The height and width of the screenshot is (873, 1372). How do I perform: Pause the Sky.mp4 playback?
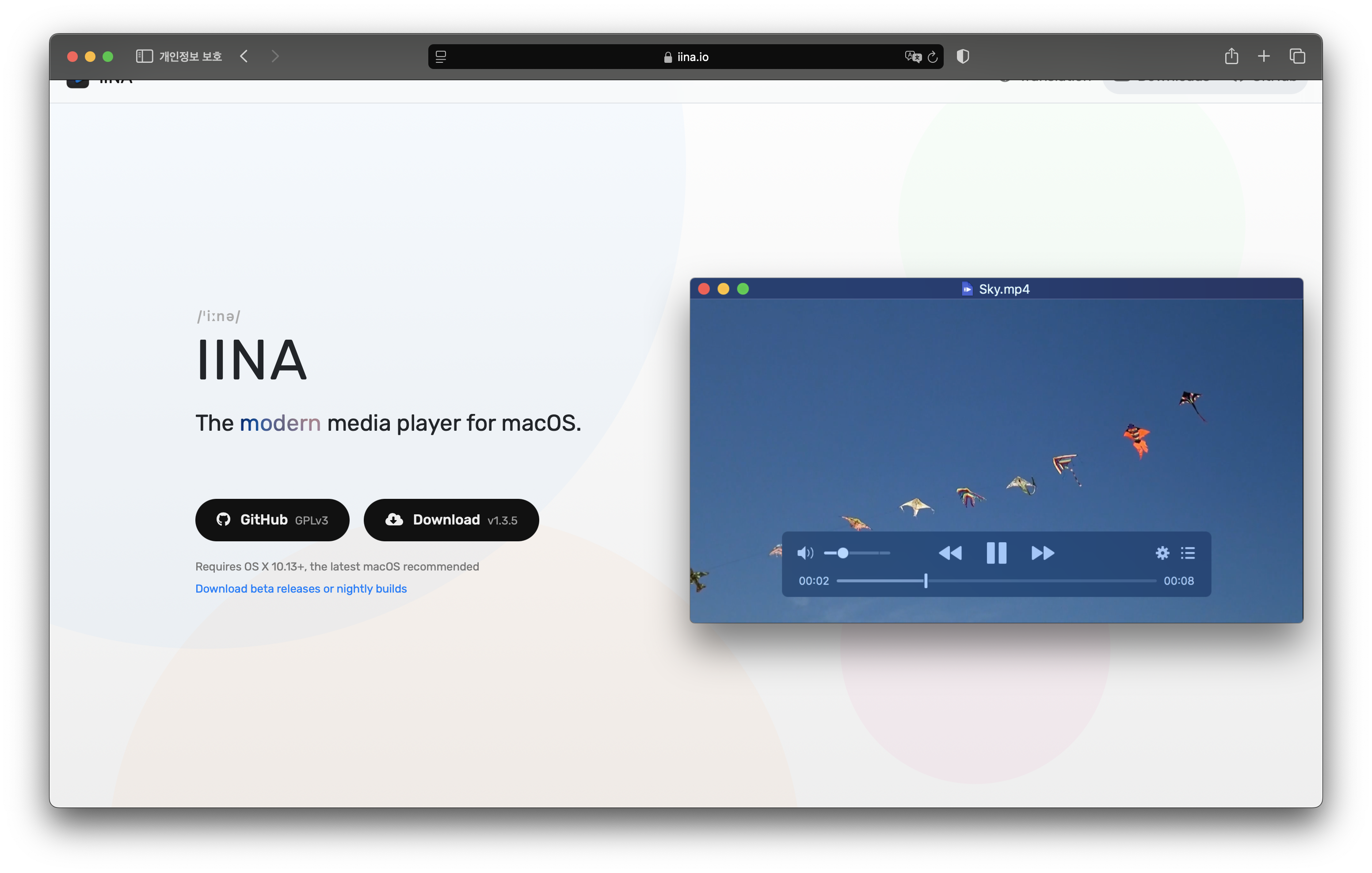(997, 552)
